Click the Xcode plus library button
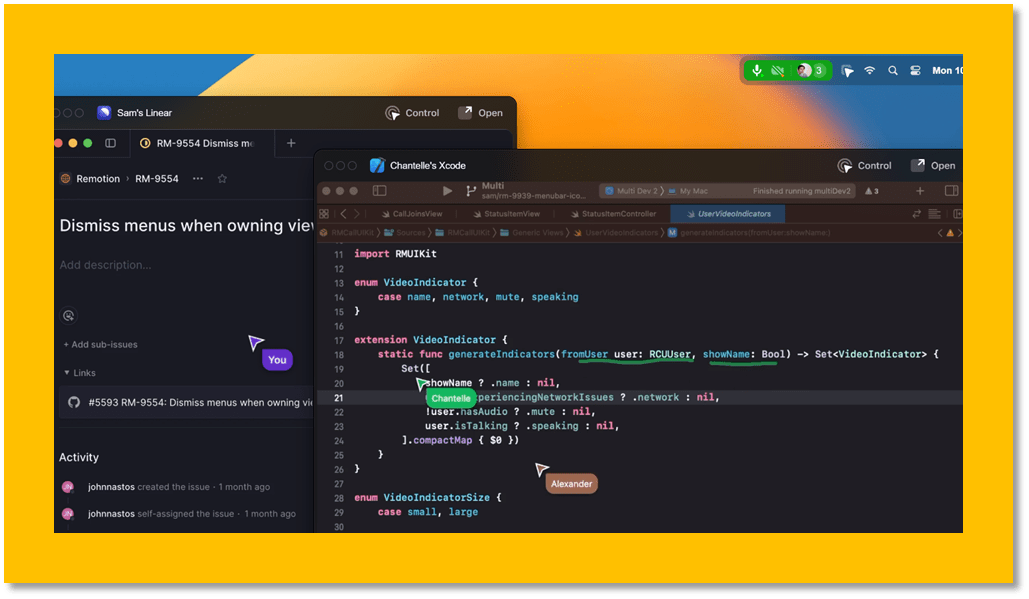 coord(920,191)
